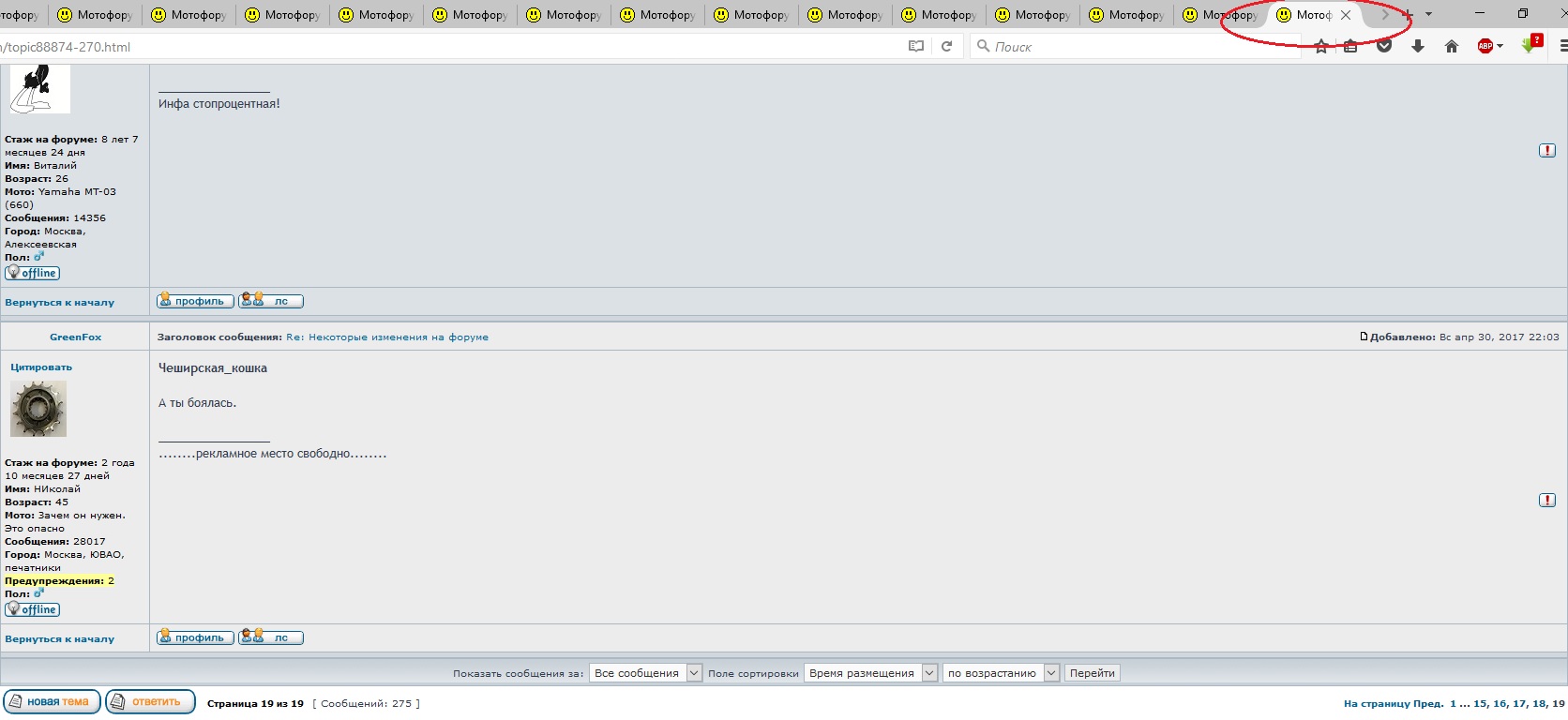
Task: Go to the home page icon
Action: (x=1452, y=46)
